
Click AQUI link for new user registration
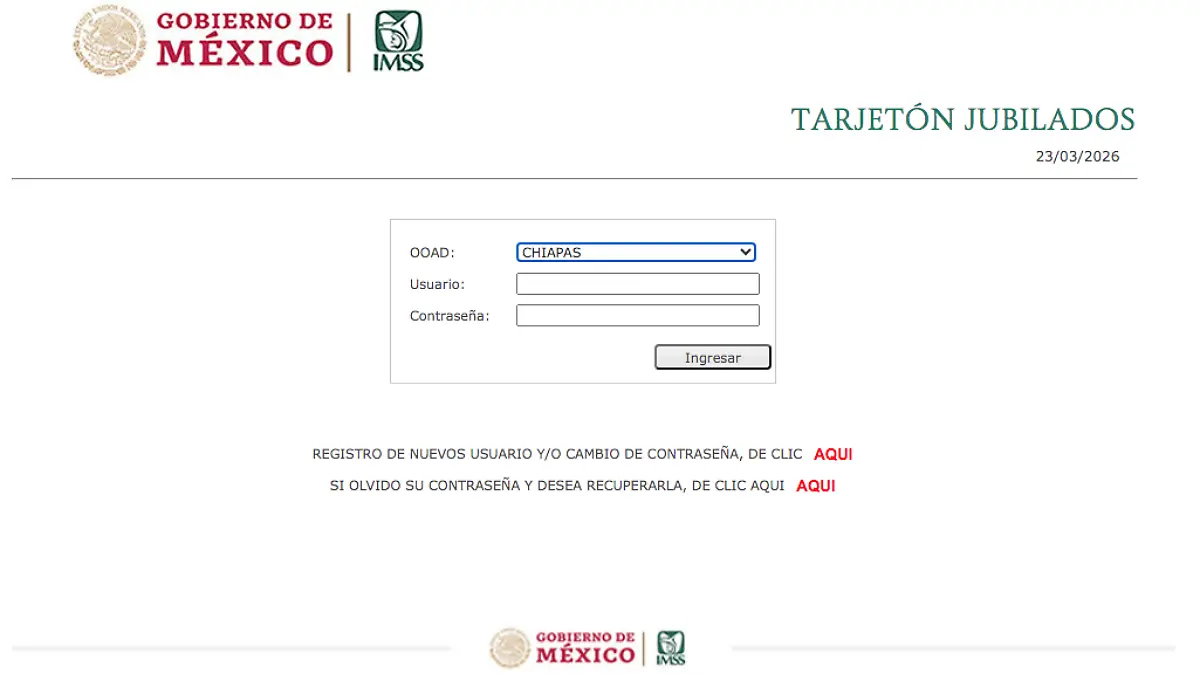coord(833,454)
